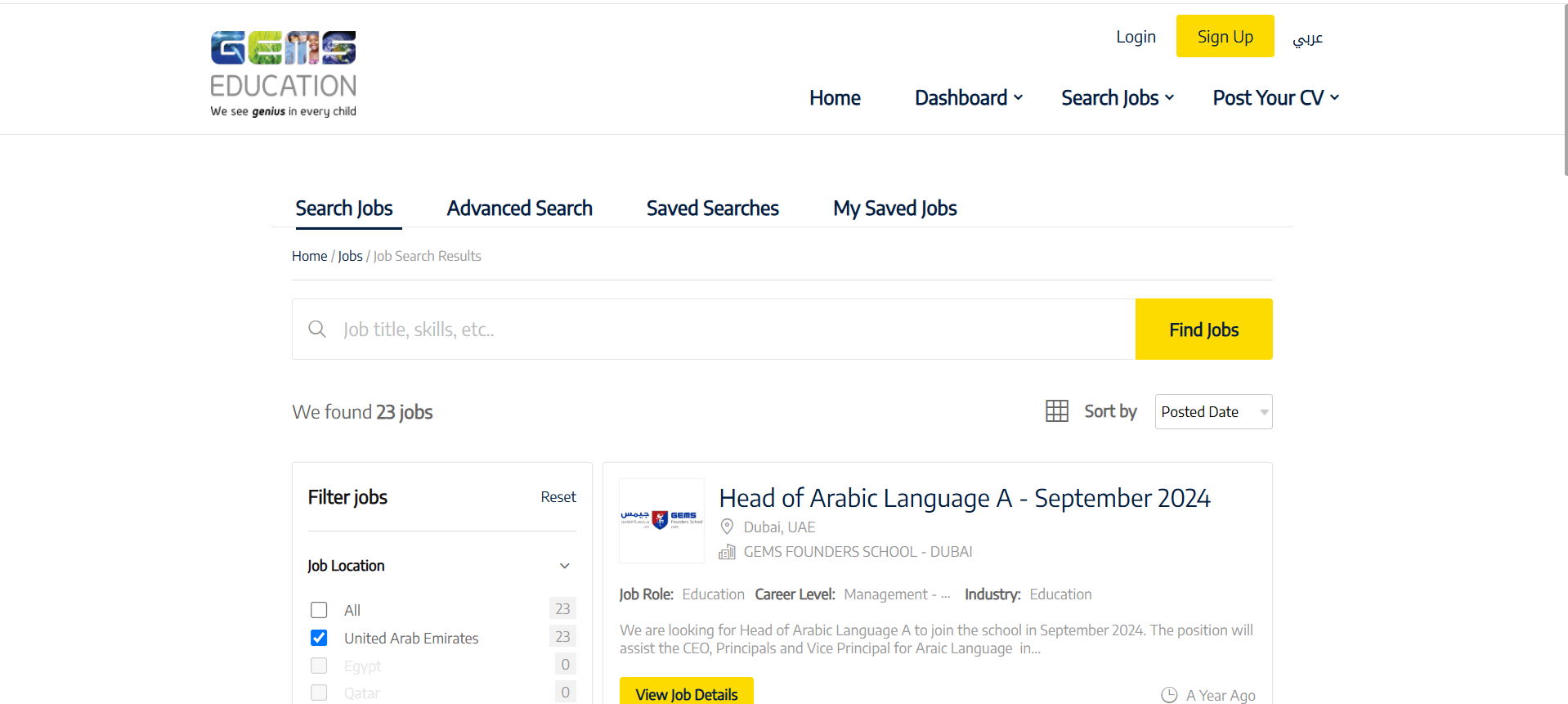Screen dimensions: 1568x704
Task: Click the search magnifier icon
Action: point(317,330)
